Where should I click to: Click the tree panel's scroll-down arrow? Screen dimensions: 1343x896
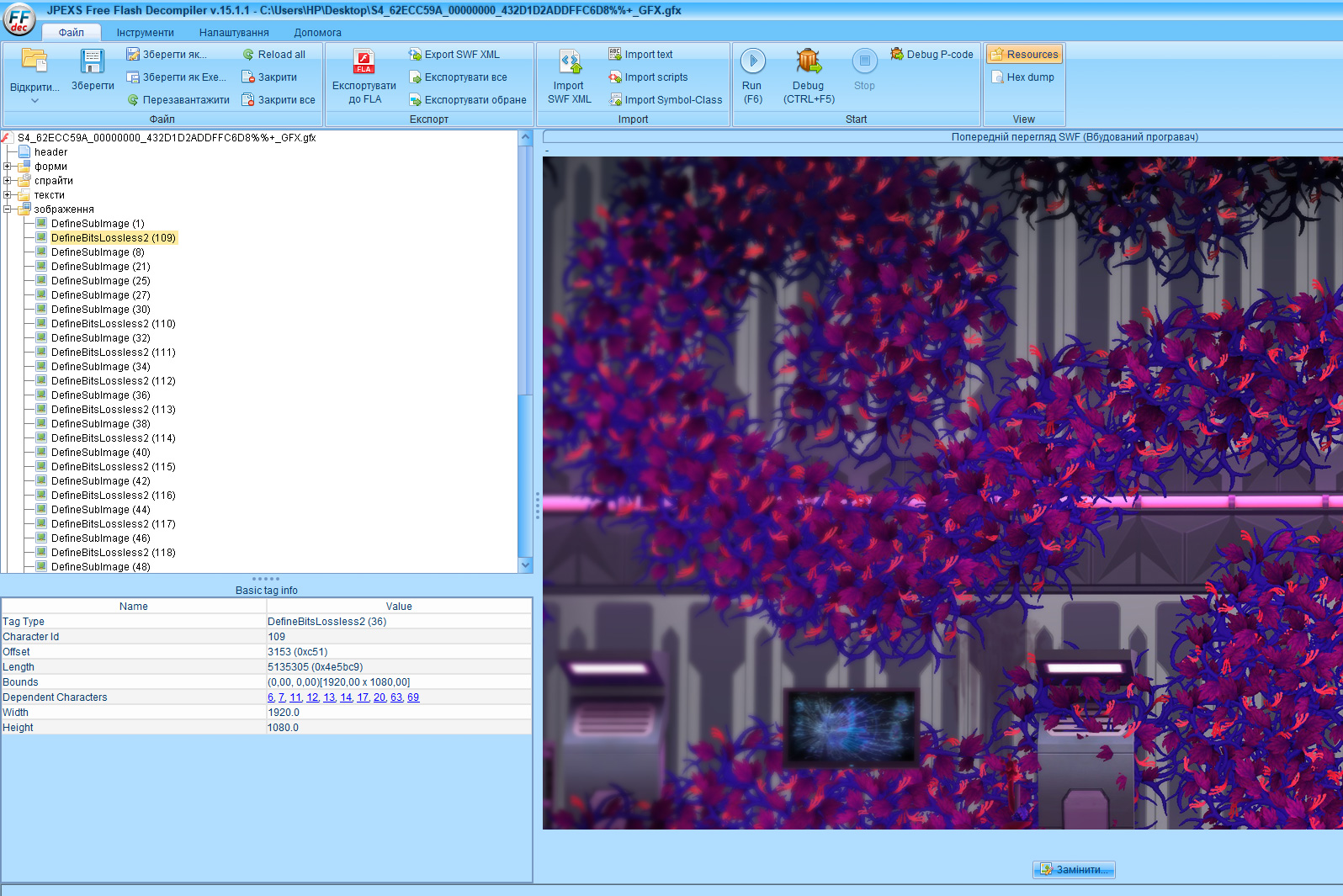(x=526, y=565)
